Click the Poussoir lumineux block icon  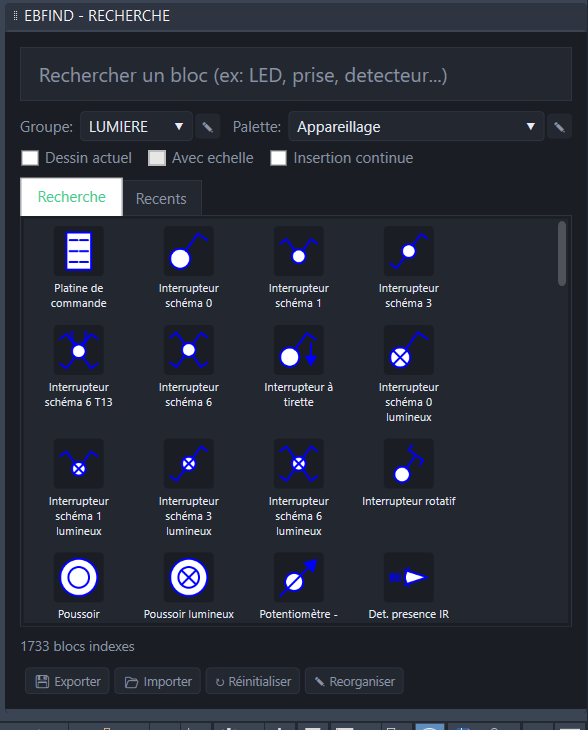pos(189,577)
